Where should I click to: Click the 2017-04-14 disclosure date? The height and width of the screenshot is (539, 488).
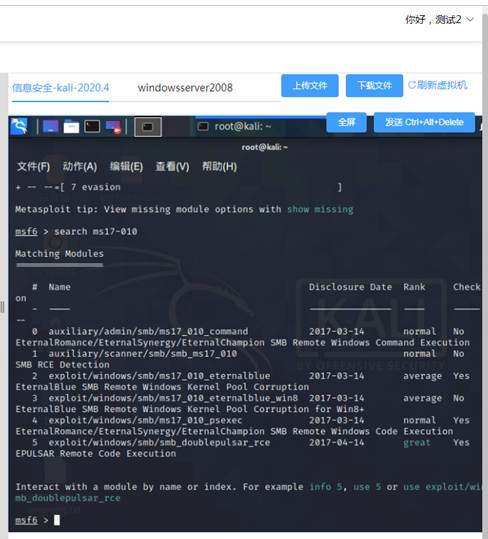(336, 442)
